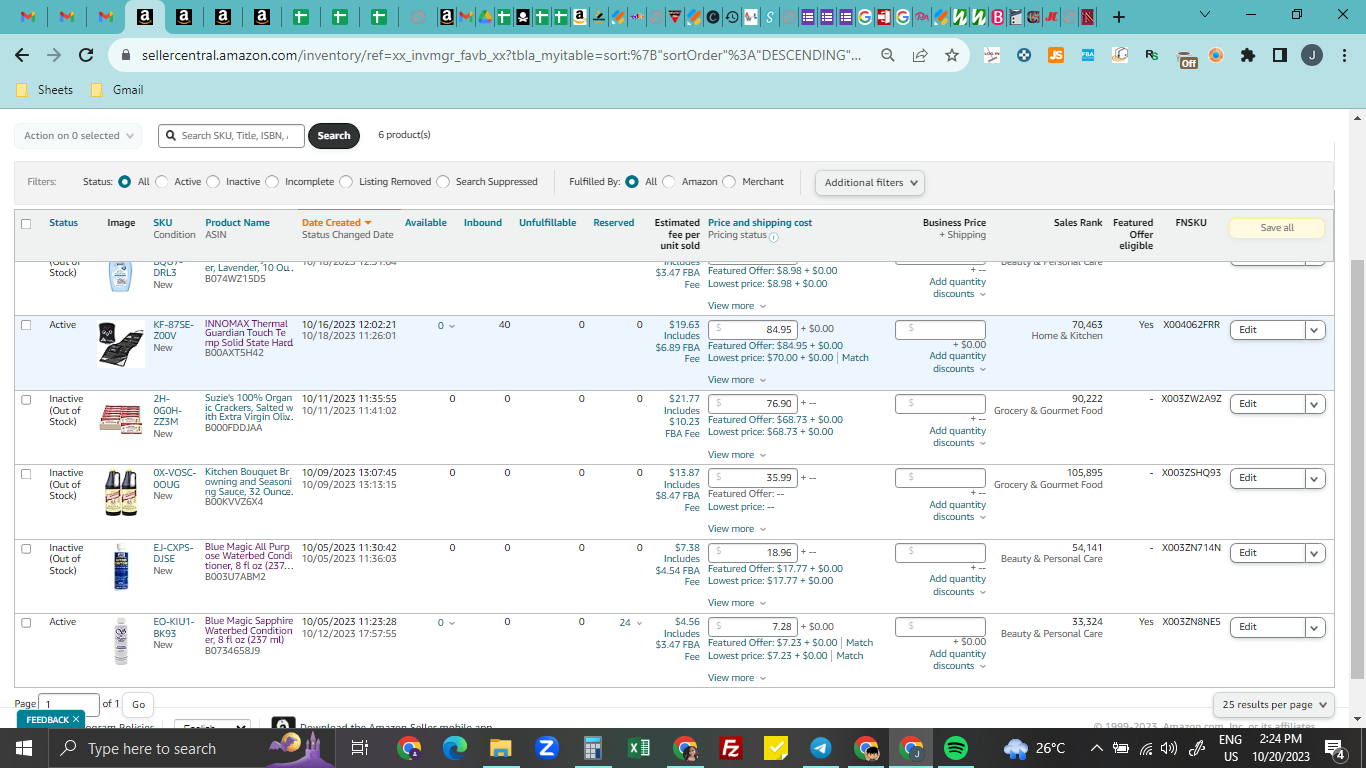This screenshot has height=768, width=1366.
Task: Select the Active status radio filter
Action: tap(162, 182)
